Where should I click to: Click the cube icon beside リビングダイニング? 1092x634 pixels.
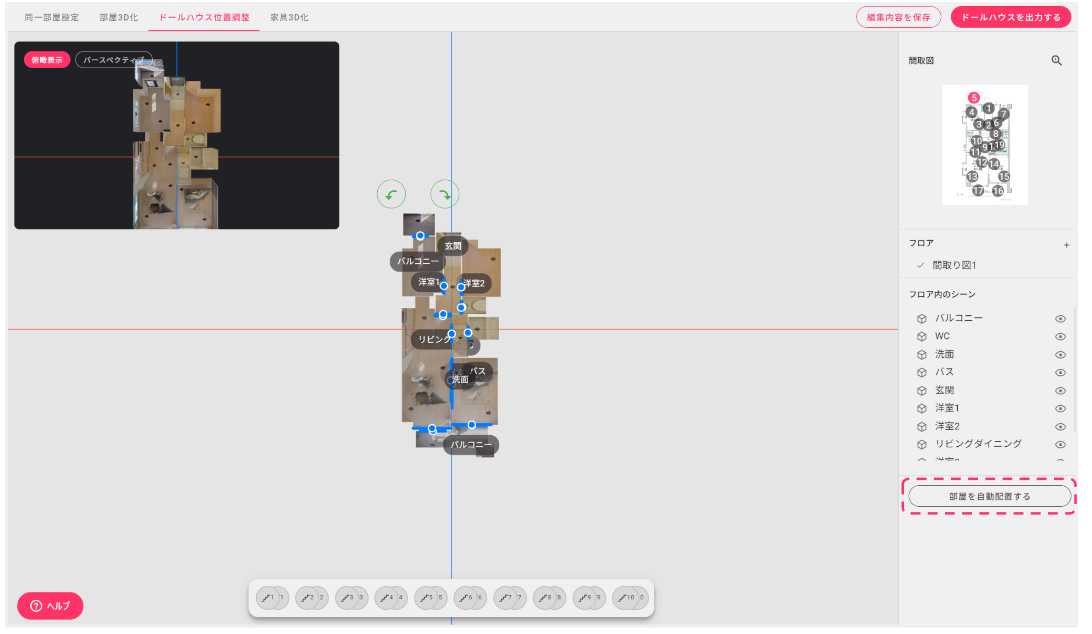[x=921, y=444]
